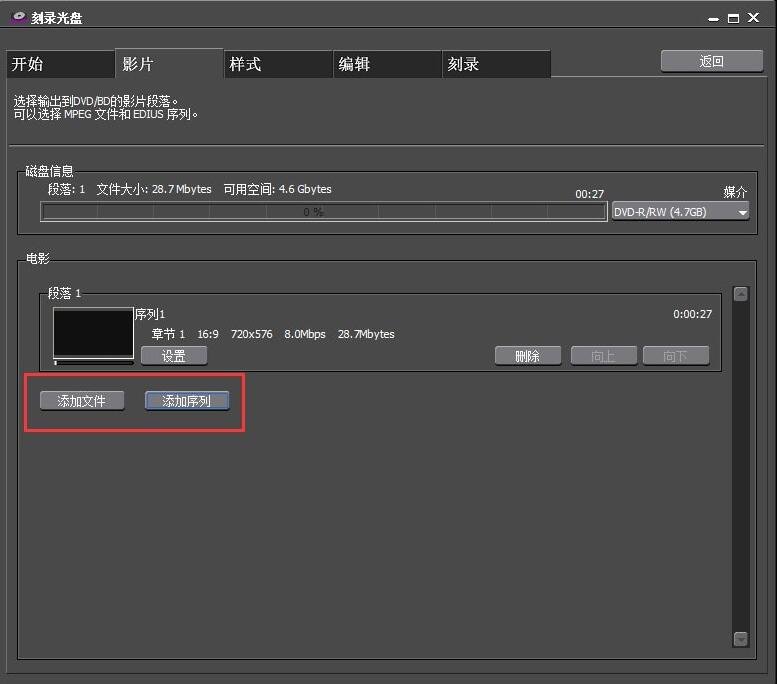Select the 影片 tab
This screenshot has height=684, width=777.
tap(169, 63)
